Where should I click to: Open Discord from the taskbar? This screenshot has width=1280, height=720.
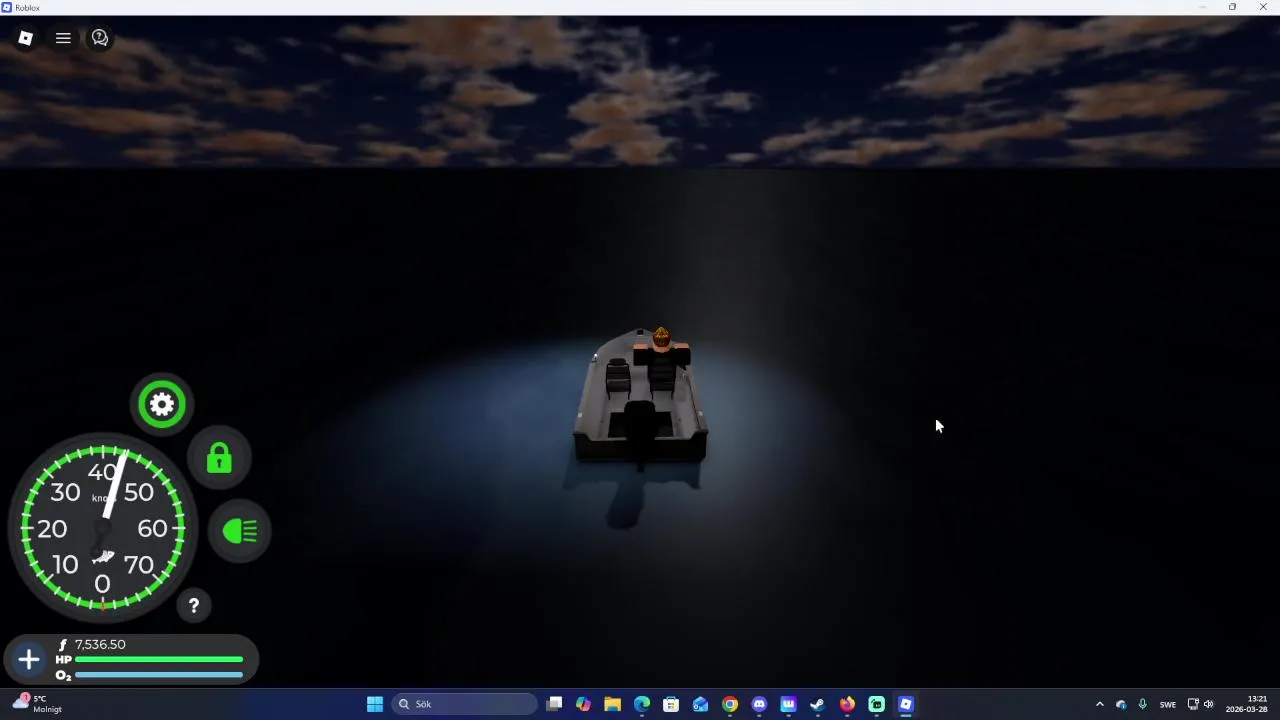pos(759,704)
